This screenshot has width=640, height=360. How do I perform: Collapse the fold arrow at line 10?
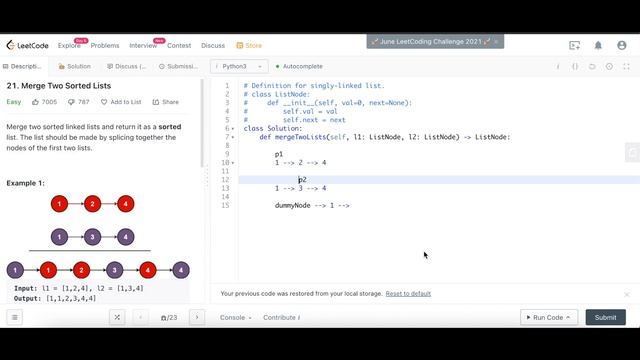click(233, 163)
